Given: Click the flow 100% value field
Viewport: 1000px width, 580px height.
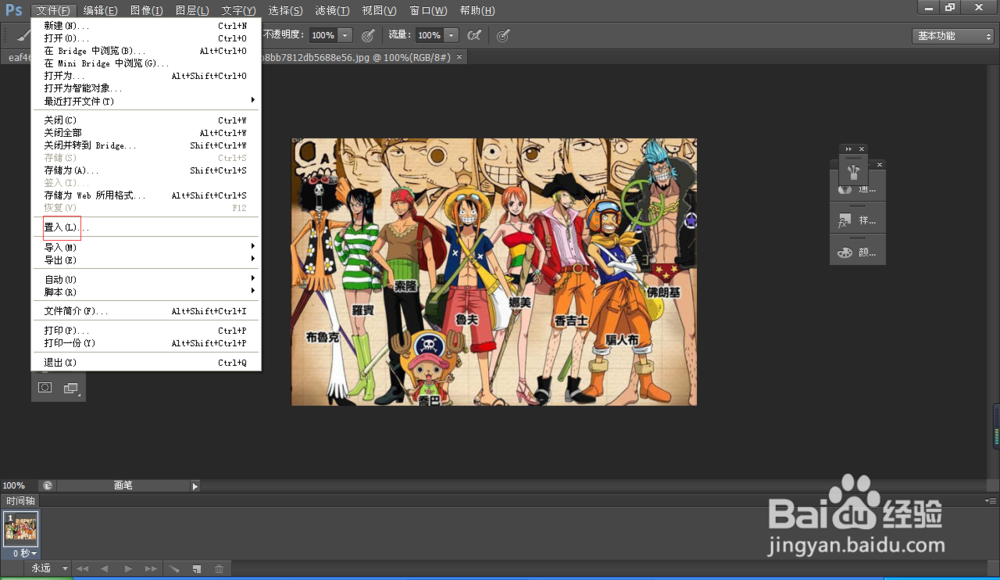Looking at the screenshot, I should click(429, 36).
